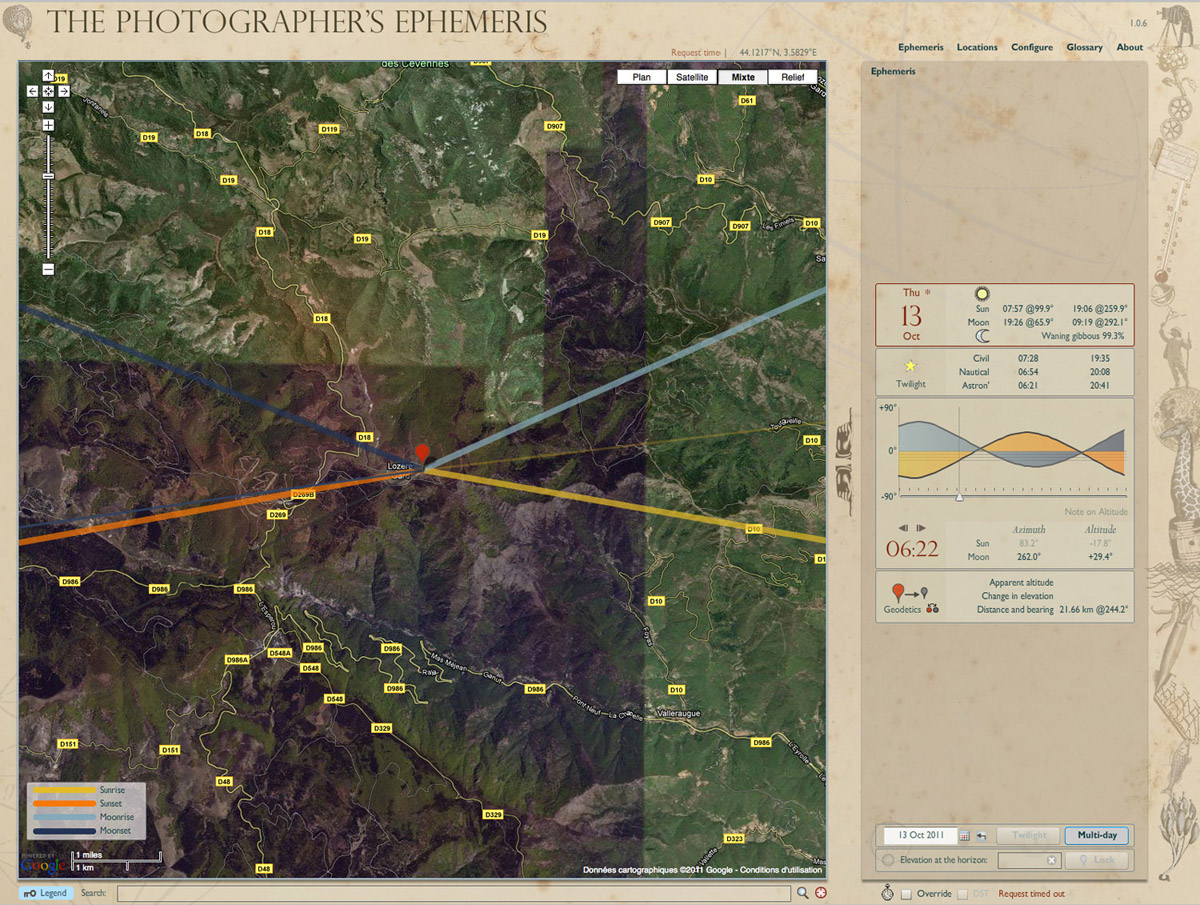Viewport: 1200px width, 905px height.
Task: Click the date field showing 13 Oct 2011
Action: (920, 836)
